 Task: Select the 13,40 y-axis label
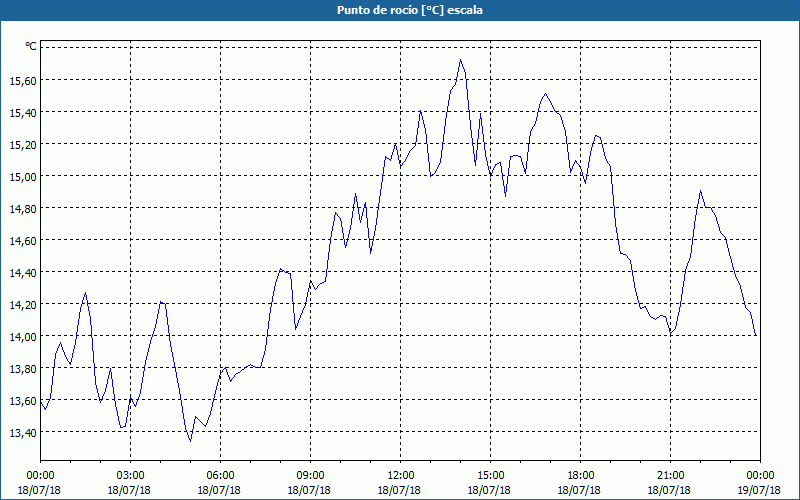[23, 433]
